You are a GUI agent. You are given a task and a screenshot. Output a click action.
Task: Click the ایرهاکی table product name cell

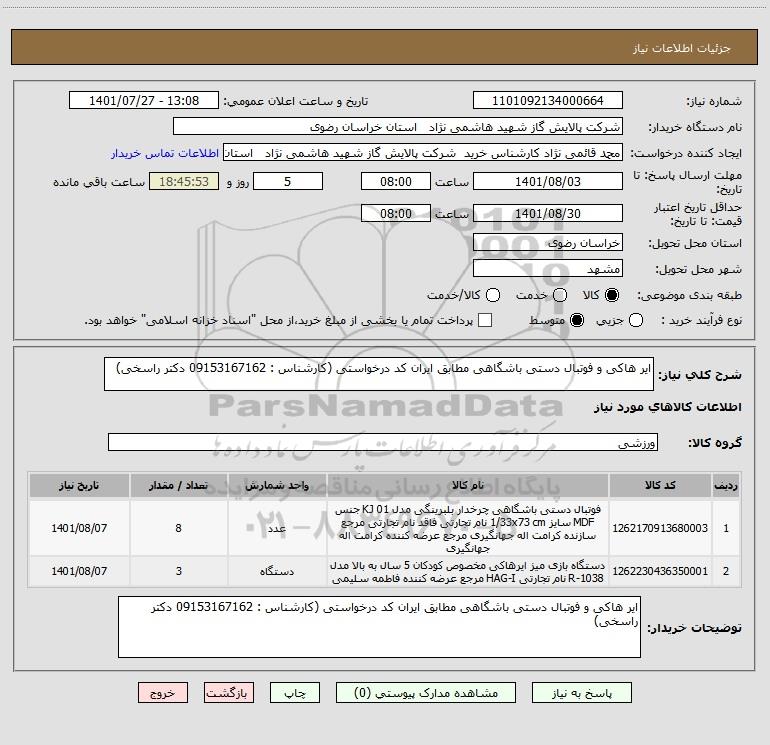[x=468, y=571]
